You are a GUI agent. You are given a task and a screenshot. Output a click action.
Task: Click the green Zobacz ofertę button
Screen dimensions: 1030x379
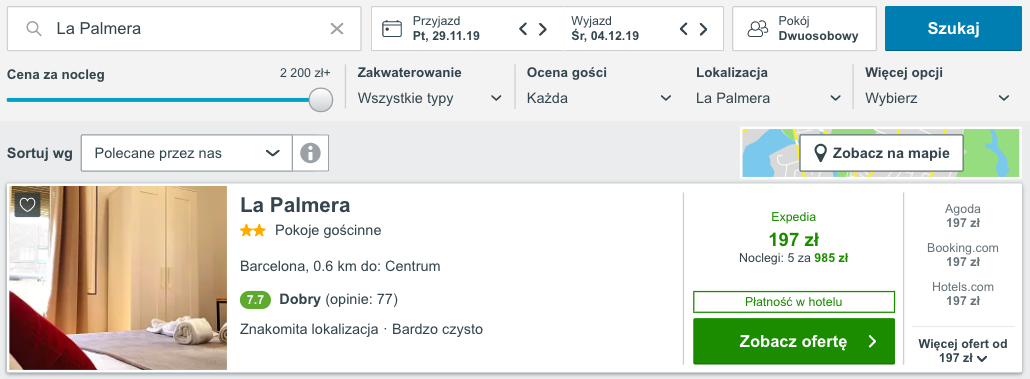794,341
